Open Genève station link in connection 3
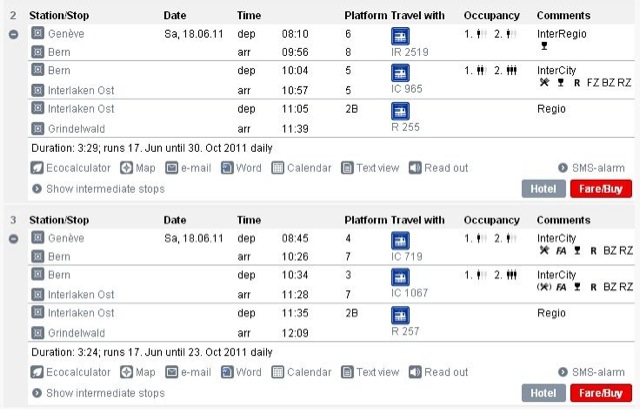Screen dimensions: 640x410 tap(66, 238)
